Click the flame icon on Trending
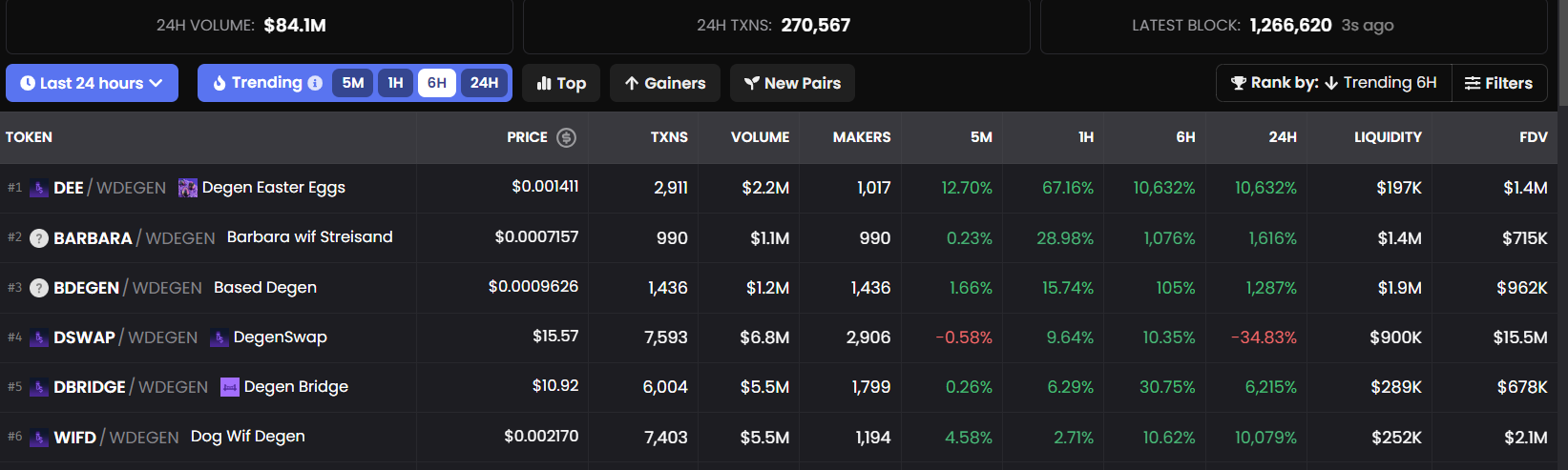Screen dimensions: 1568x470 (220, 83)
